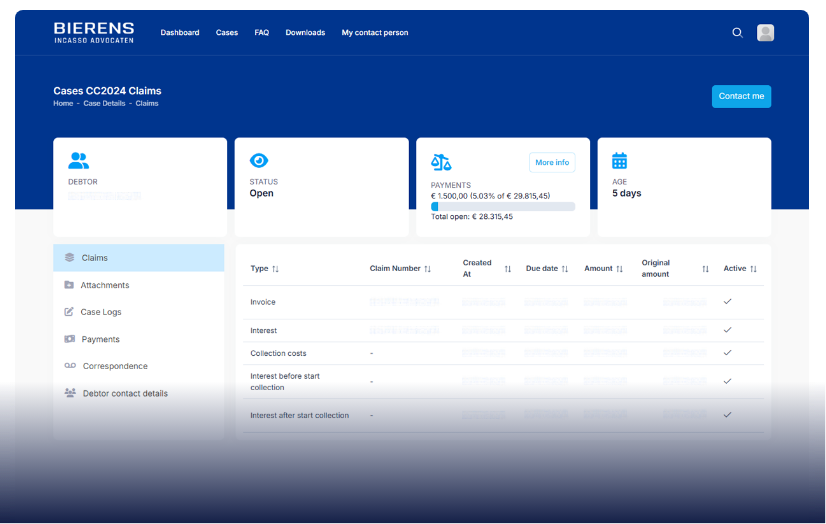Click the Debtor contact details icon
Screen dimensions: 826x524
(x=70, y=393)
